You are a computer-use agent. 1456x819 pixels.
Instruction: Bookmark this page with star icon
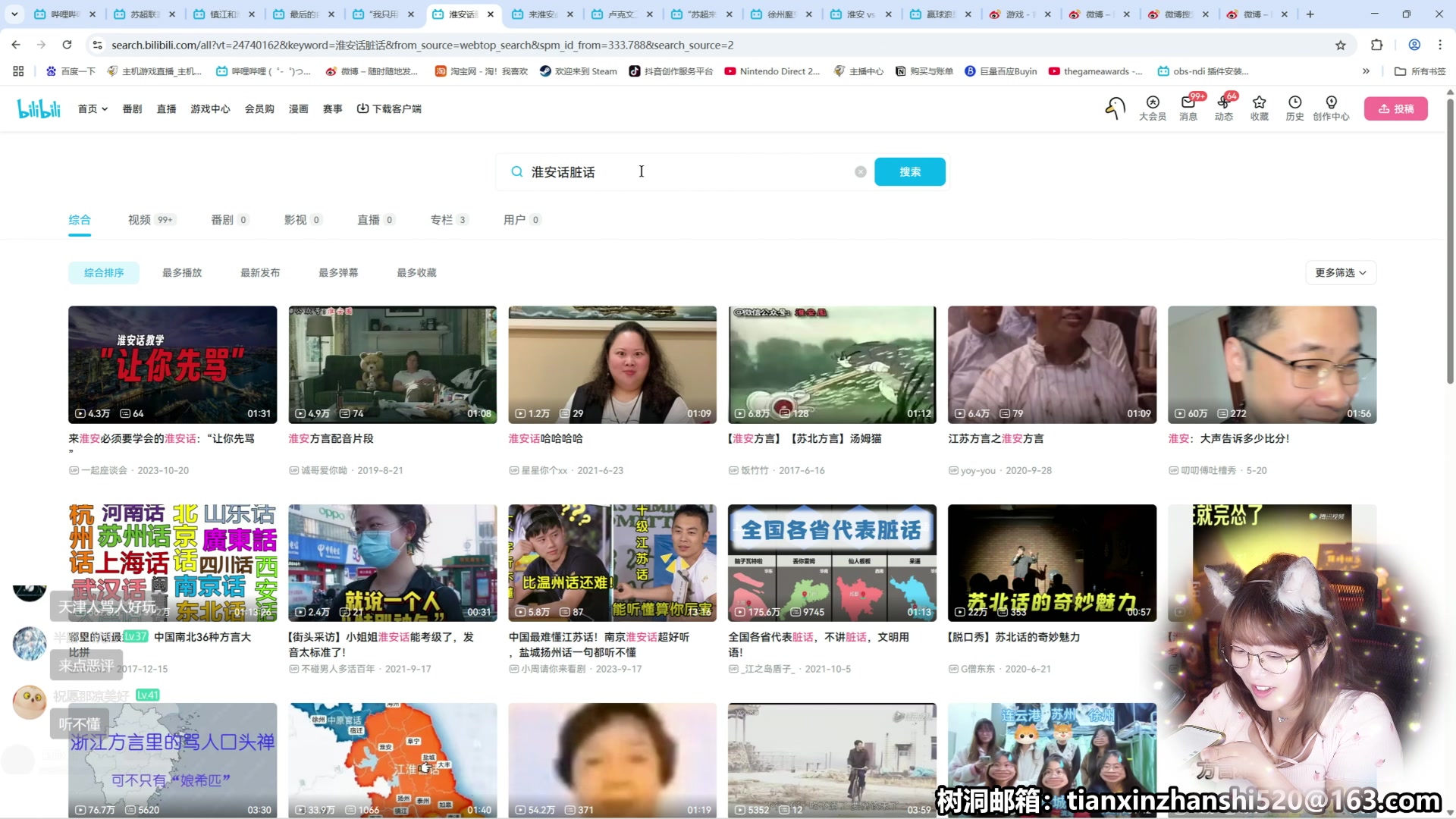[1341, 45]
